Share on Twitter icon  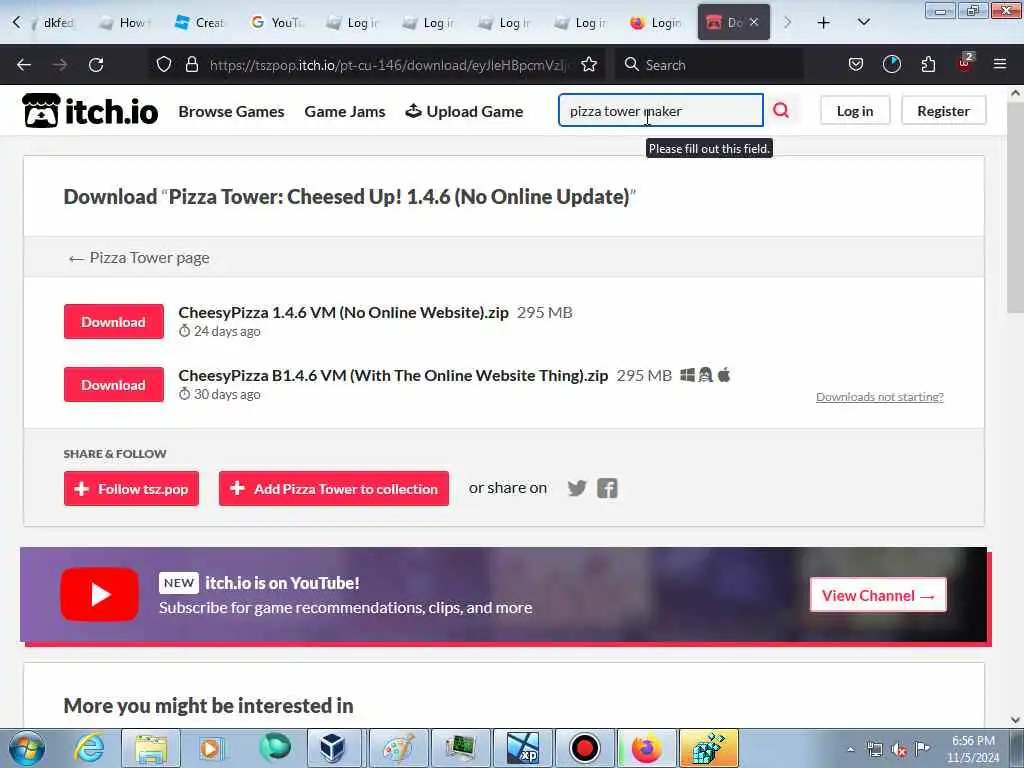tap(577, 488)
